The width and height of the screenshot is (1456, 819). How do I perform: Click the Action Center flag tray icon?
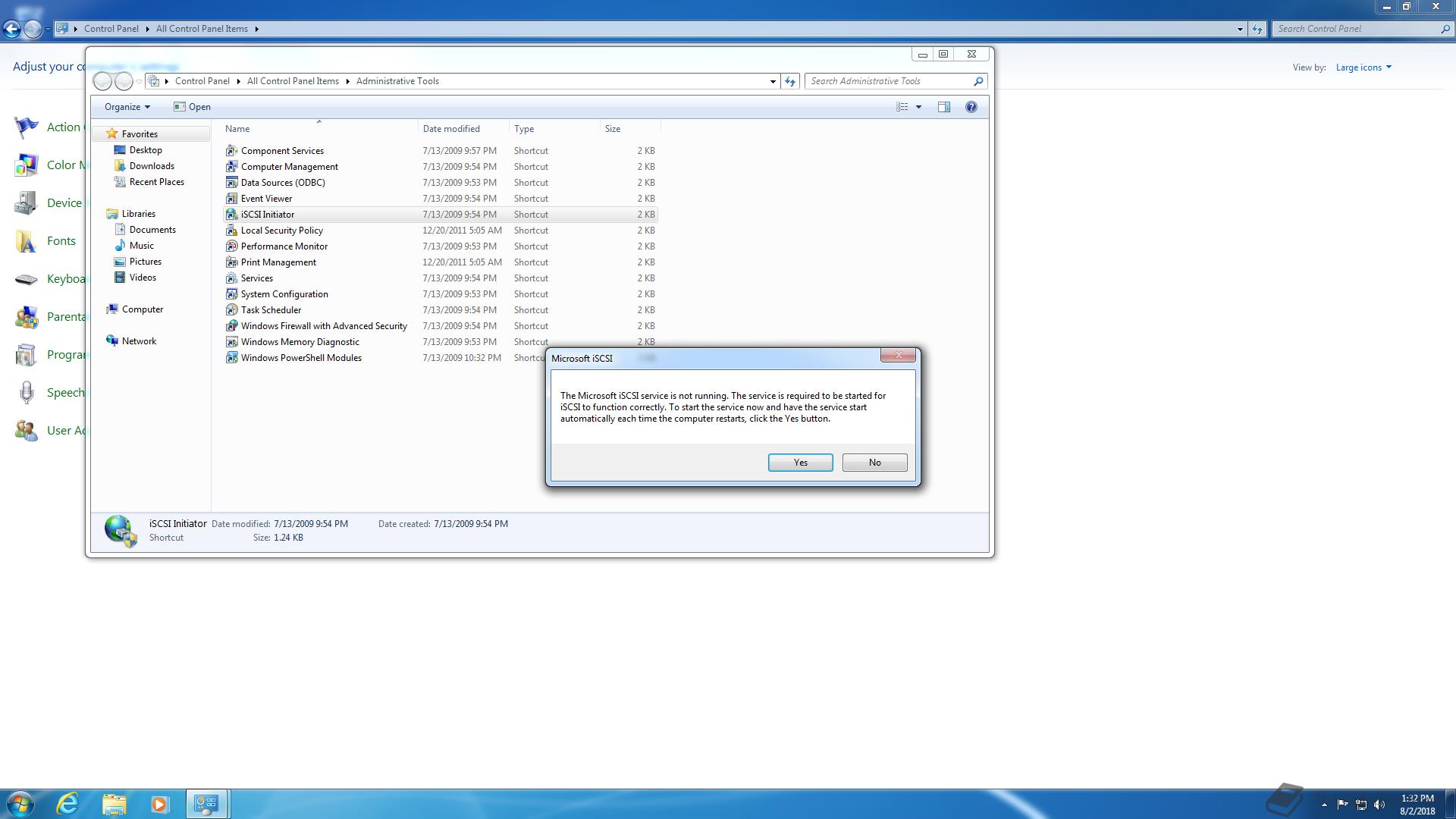(x=1342, y=805)
